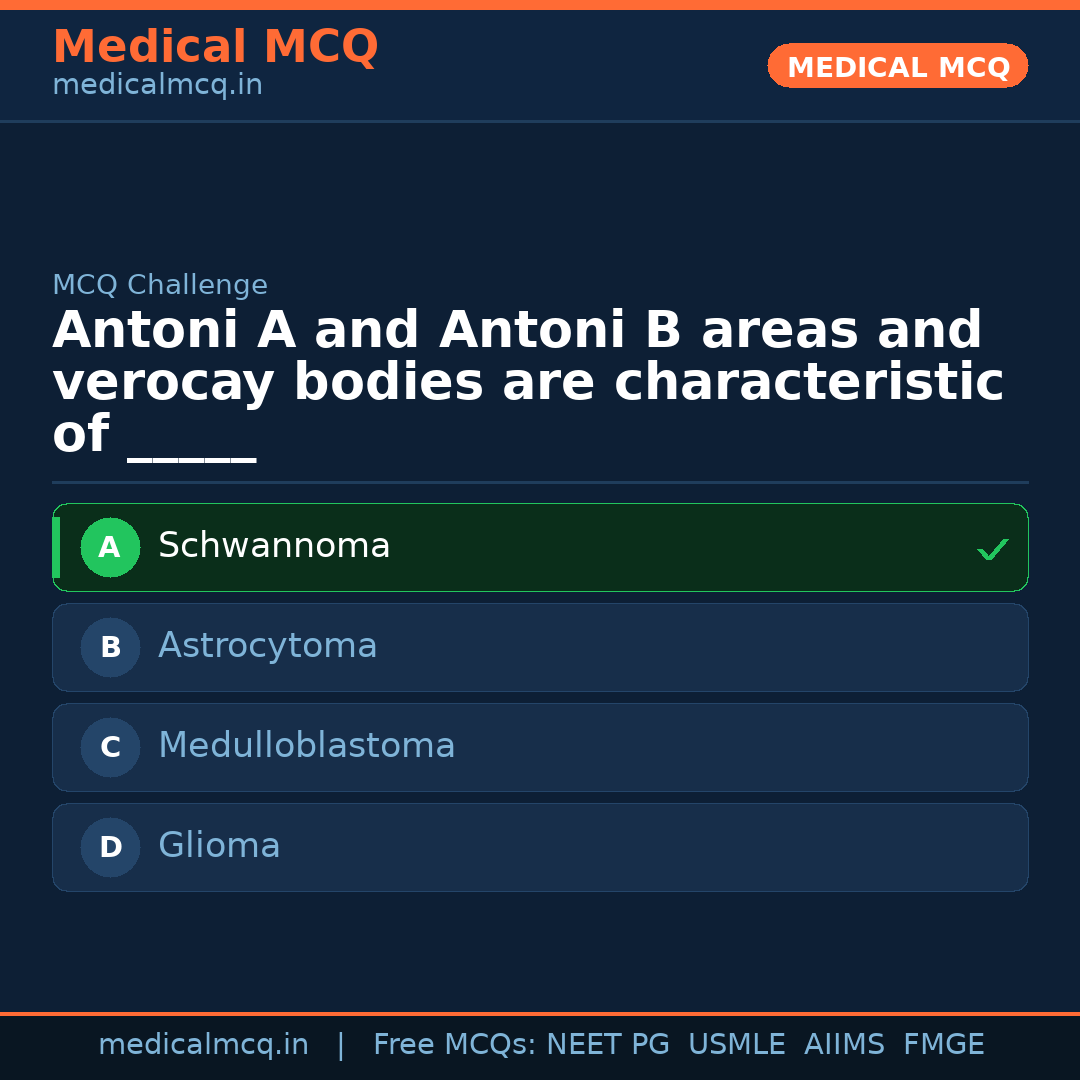Click FMGE in the footer
1080x1080 pixels.
[x=943, y=1045]
